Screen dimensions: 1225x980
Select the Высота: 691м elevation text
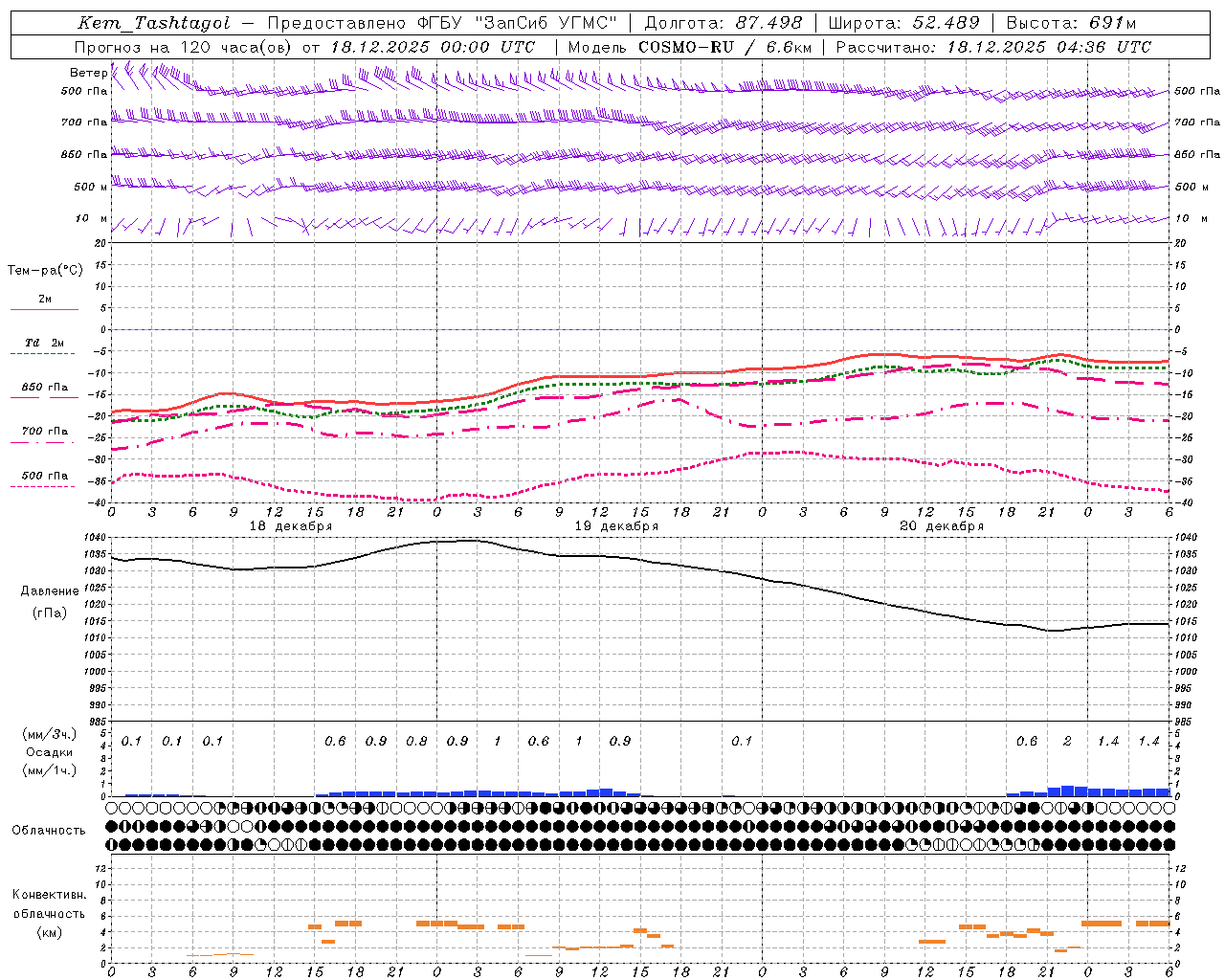(1072, 24)
